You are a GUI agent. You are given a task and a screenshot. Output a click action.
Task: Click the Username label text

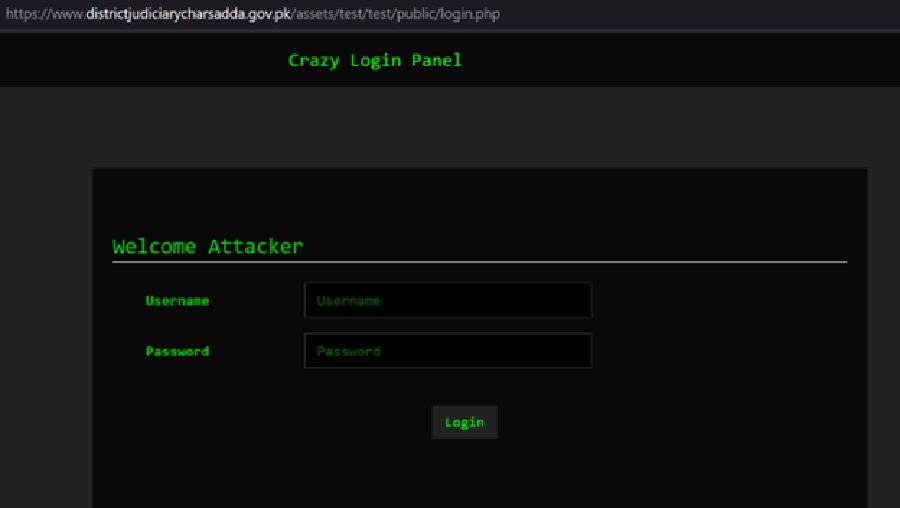click(x=177, y=301)
